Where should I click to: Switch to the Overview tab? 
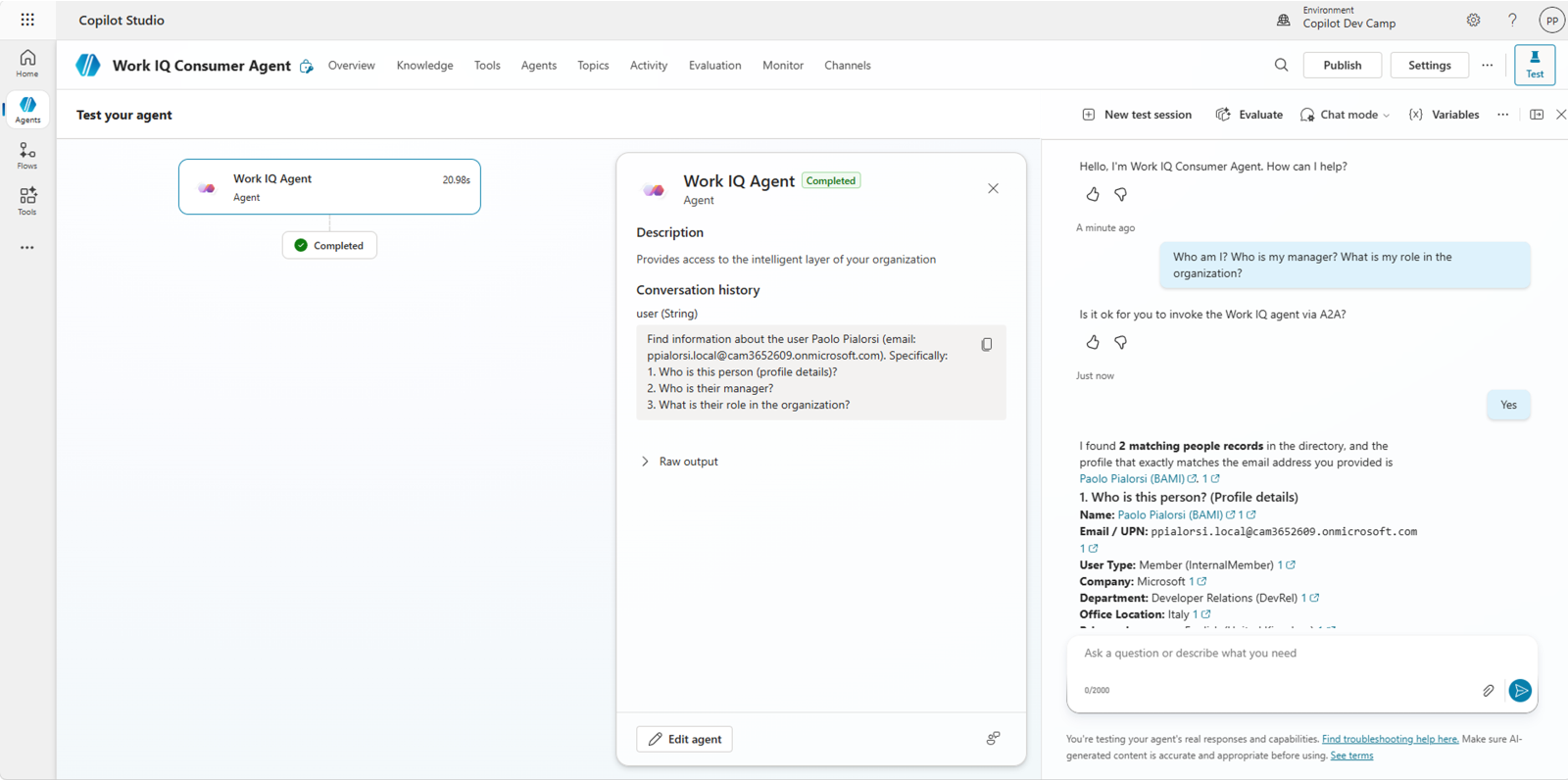351,66
